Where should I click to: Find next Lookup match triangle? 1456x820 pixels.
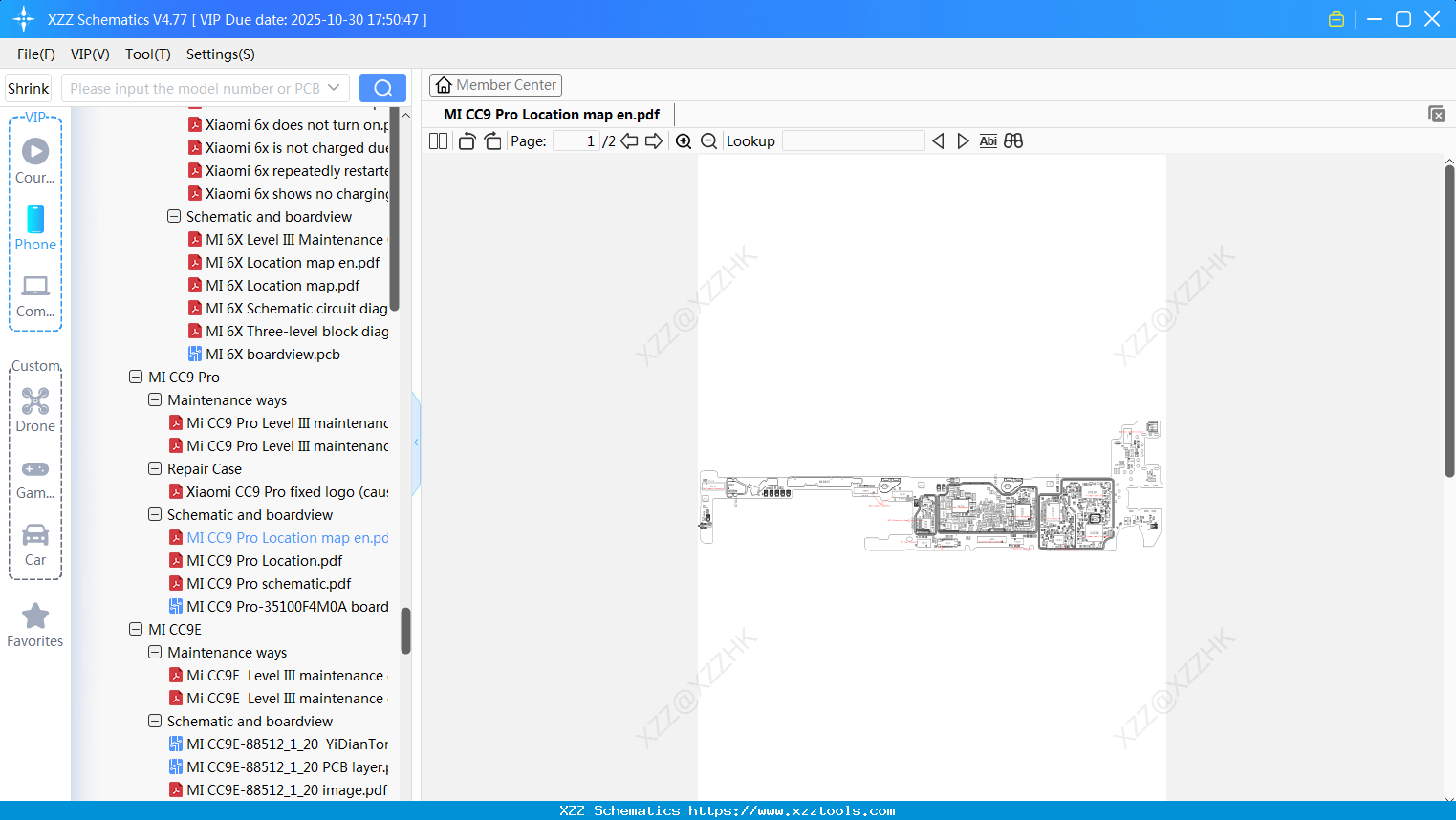(963, 141)
